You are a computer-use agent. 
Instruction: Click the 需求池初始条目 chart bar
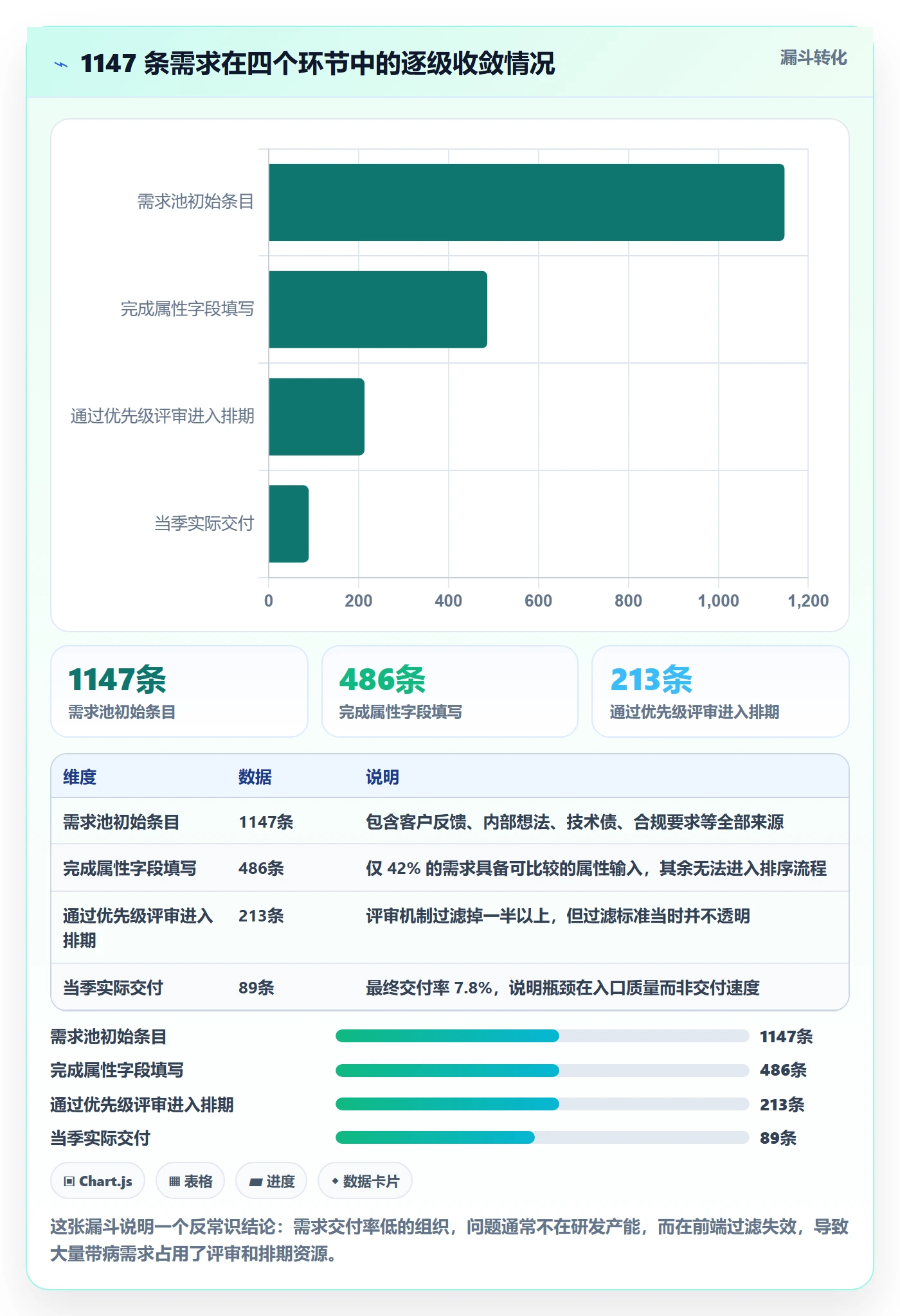(x=526, y=202)
